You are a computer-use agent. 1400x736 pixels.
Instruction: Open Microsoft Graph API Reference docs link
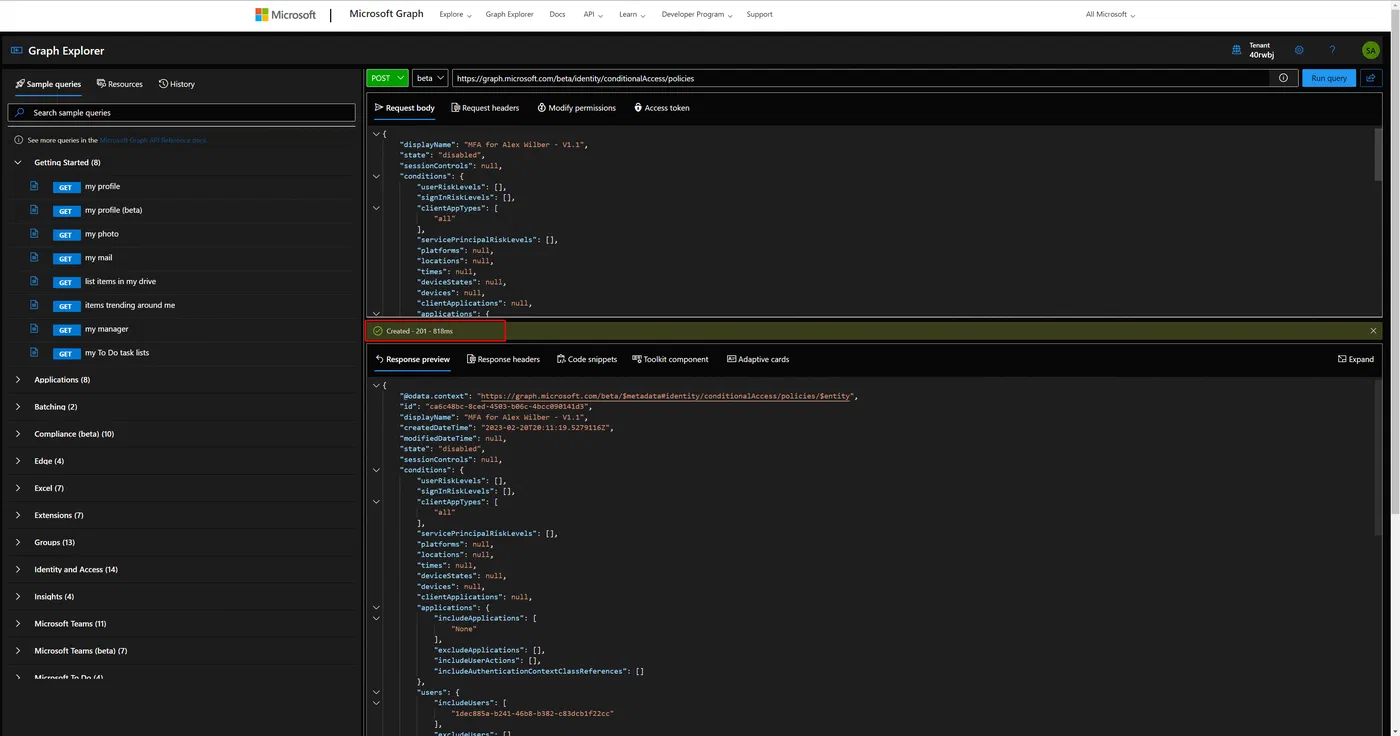point(153,140)
